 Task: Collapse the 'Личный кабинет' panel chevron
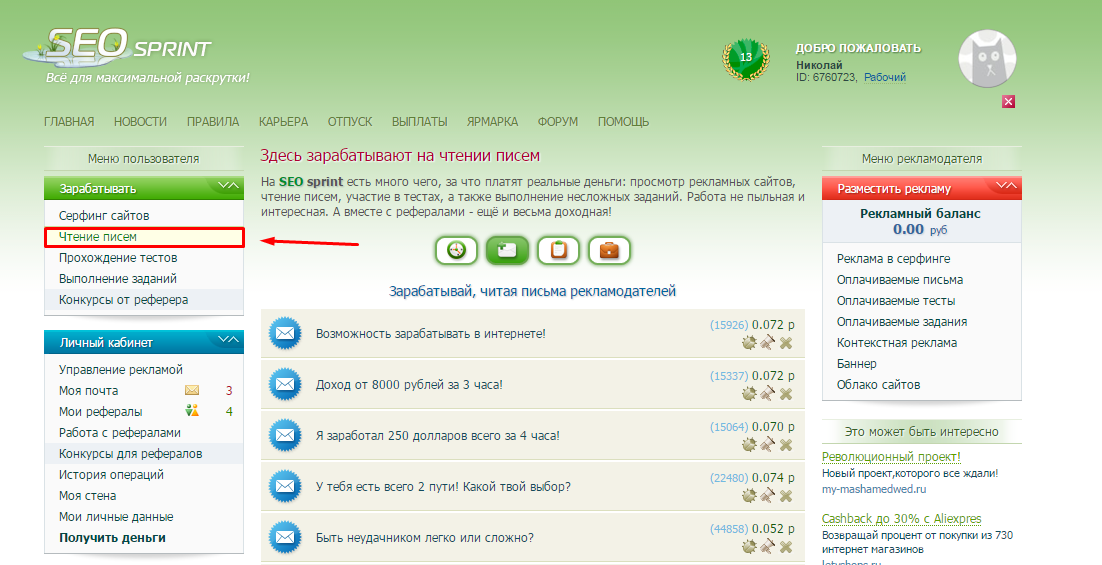pyautogui.click(x=228, y=339)
